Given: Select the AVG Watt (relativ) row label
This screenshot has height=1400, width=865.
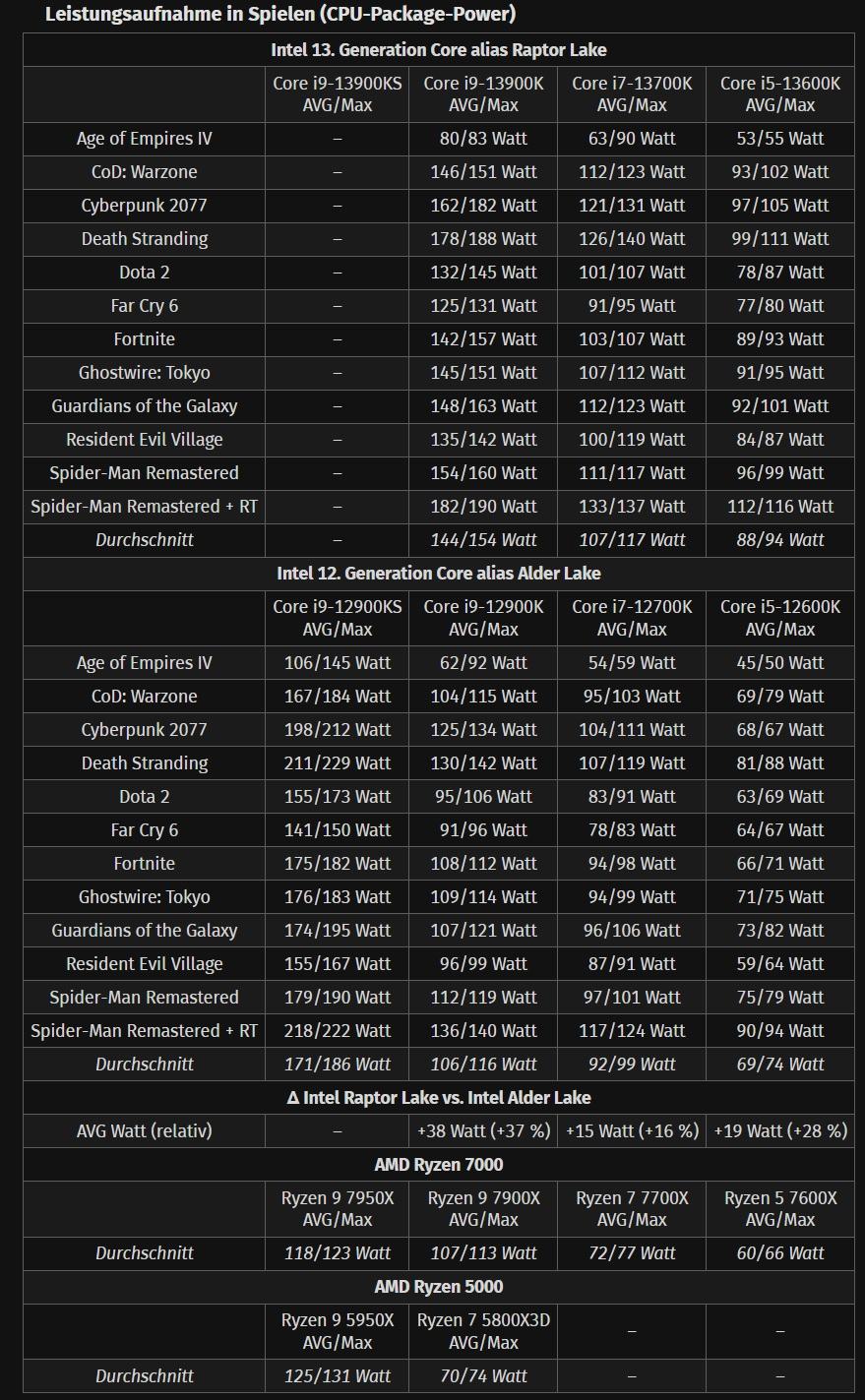Looking at the screenshot, I should pos(144,1131).
